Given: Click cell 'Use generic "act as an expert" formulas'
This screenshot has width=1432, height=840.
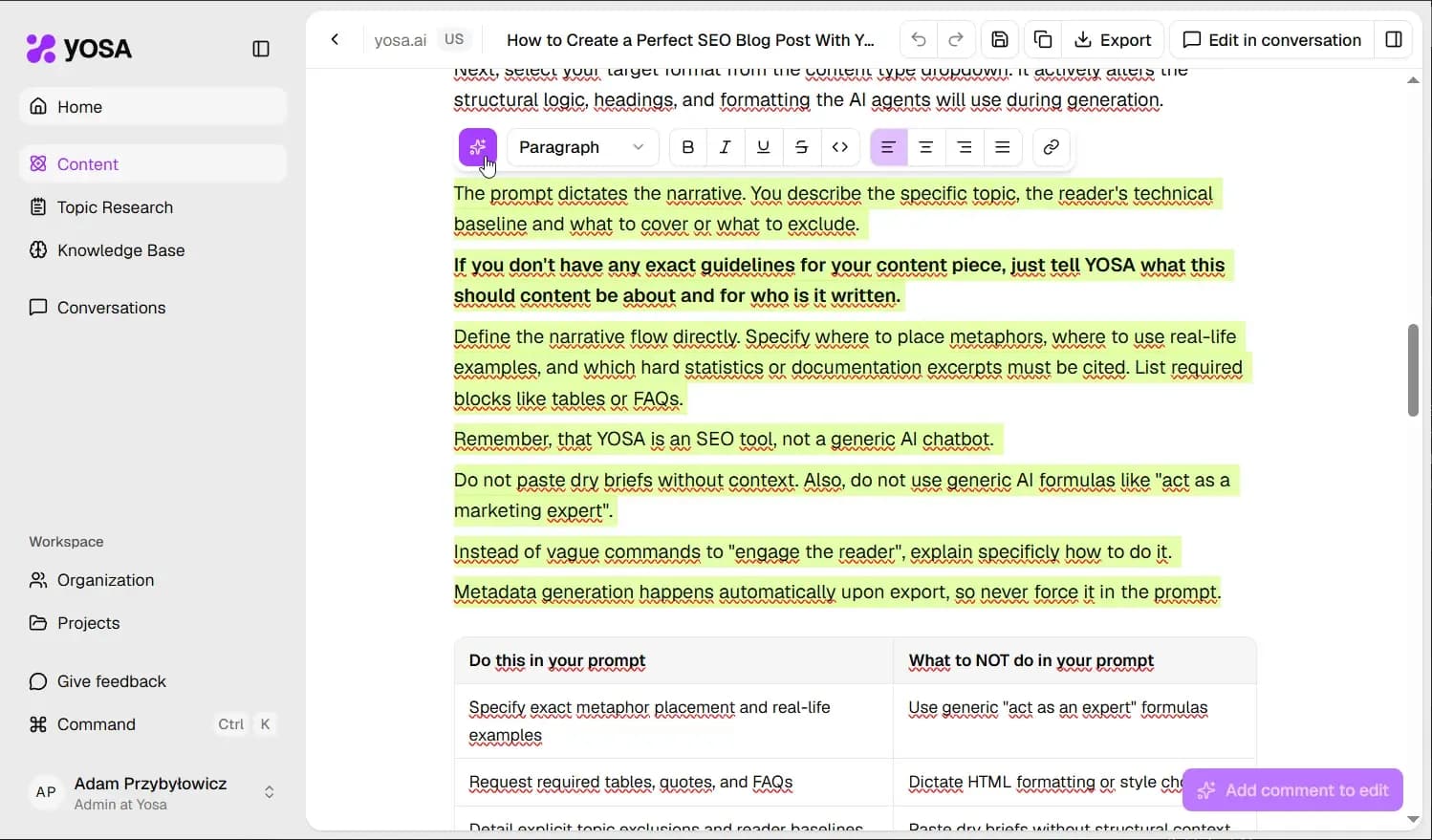Looking at the screenshot, I should [1074, 722].
